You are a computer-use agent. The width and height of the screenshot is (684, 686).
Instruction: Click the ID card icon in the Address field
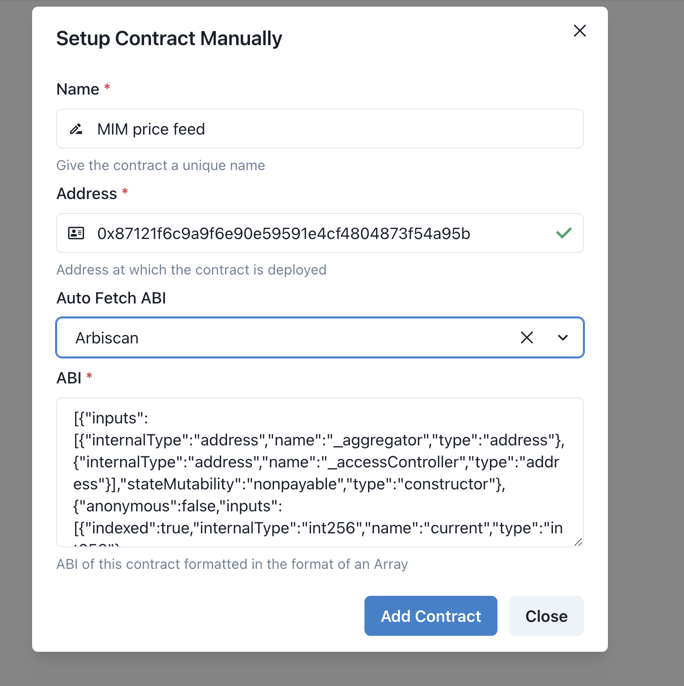[76, 233]
